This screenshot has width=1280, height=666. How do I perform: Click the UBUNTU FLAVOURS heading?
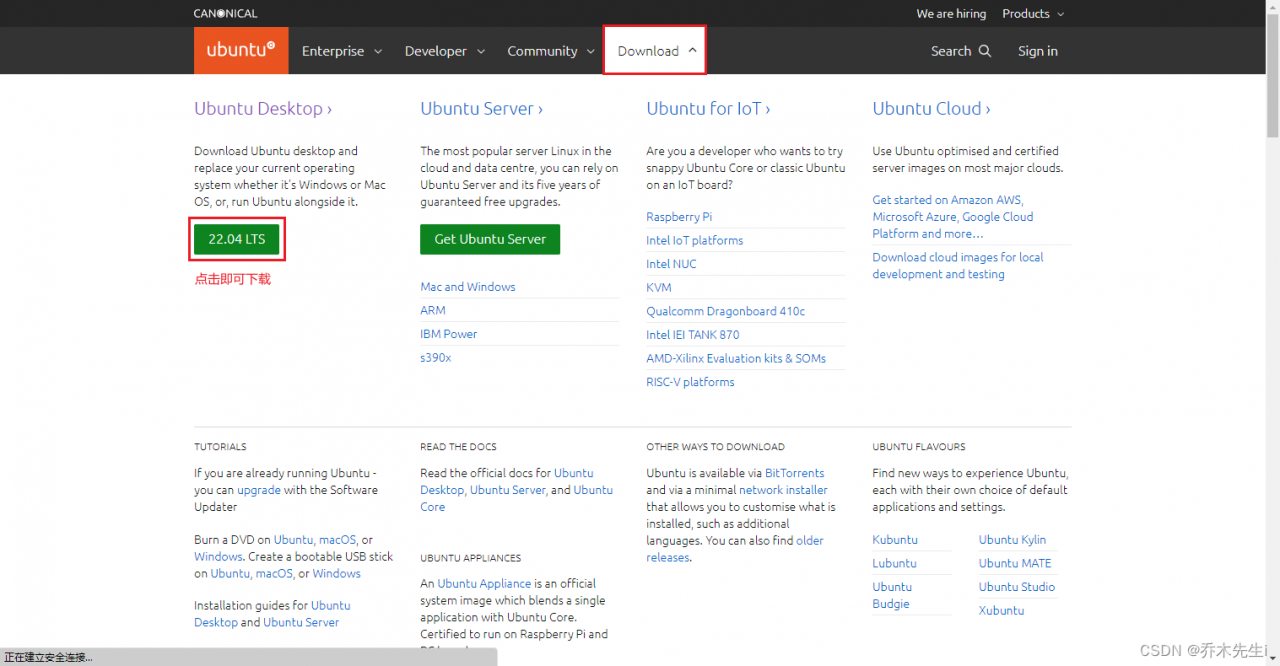coord(919,447)
